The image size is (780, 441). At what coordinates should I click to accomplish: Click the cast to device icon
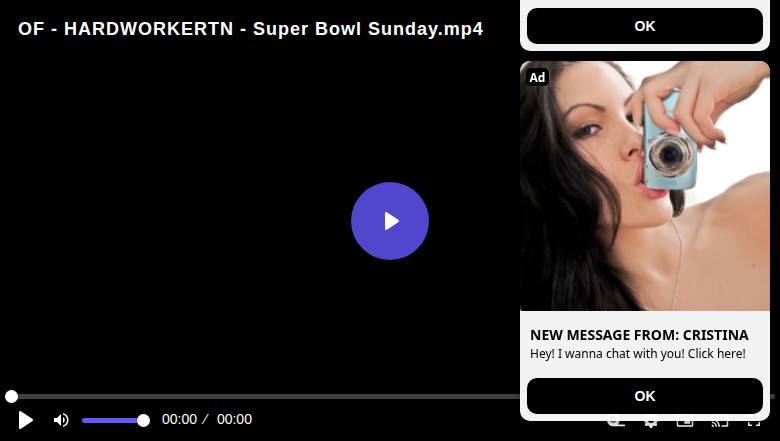point(720,423)
